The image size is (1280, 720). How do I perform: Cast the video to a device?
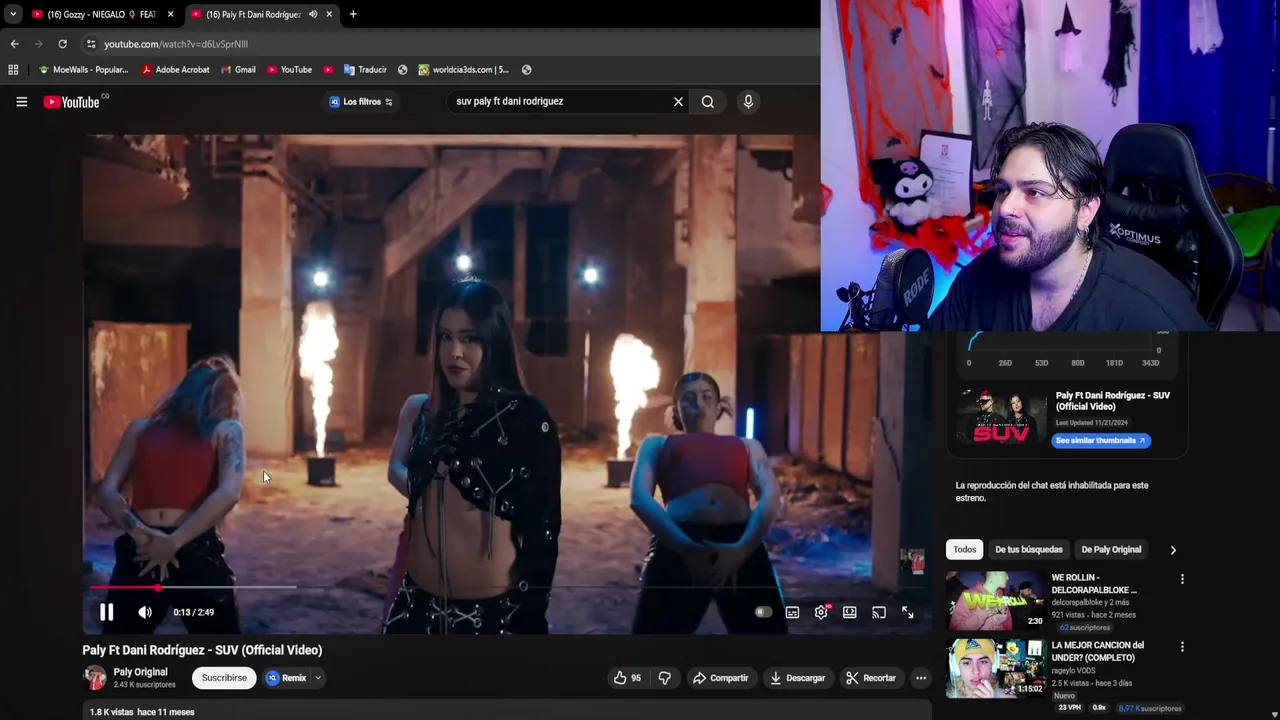click(879, 612)
